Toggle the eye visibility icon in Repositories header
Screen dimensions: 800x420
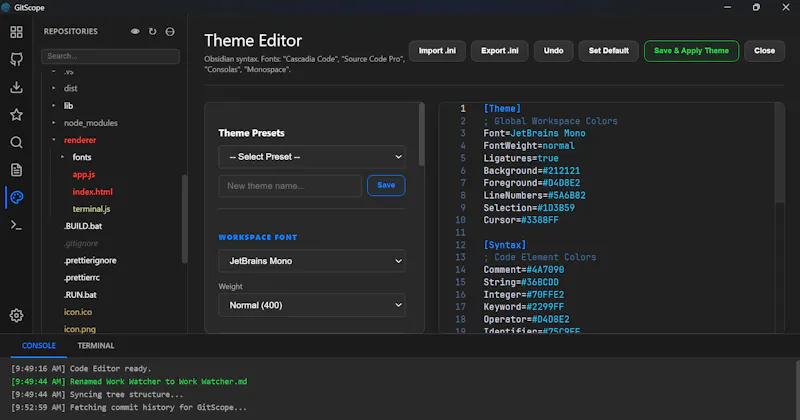(135, 32)
